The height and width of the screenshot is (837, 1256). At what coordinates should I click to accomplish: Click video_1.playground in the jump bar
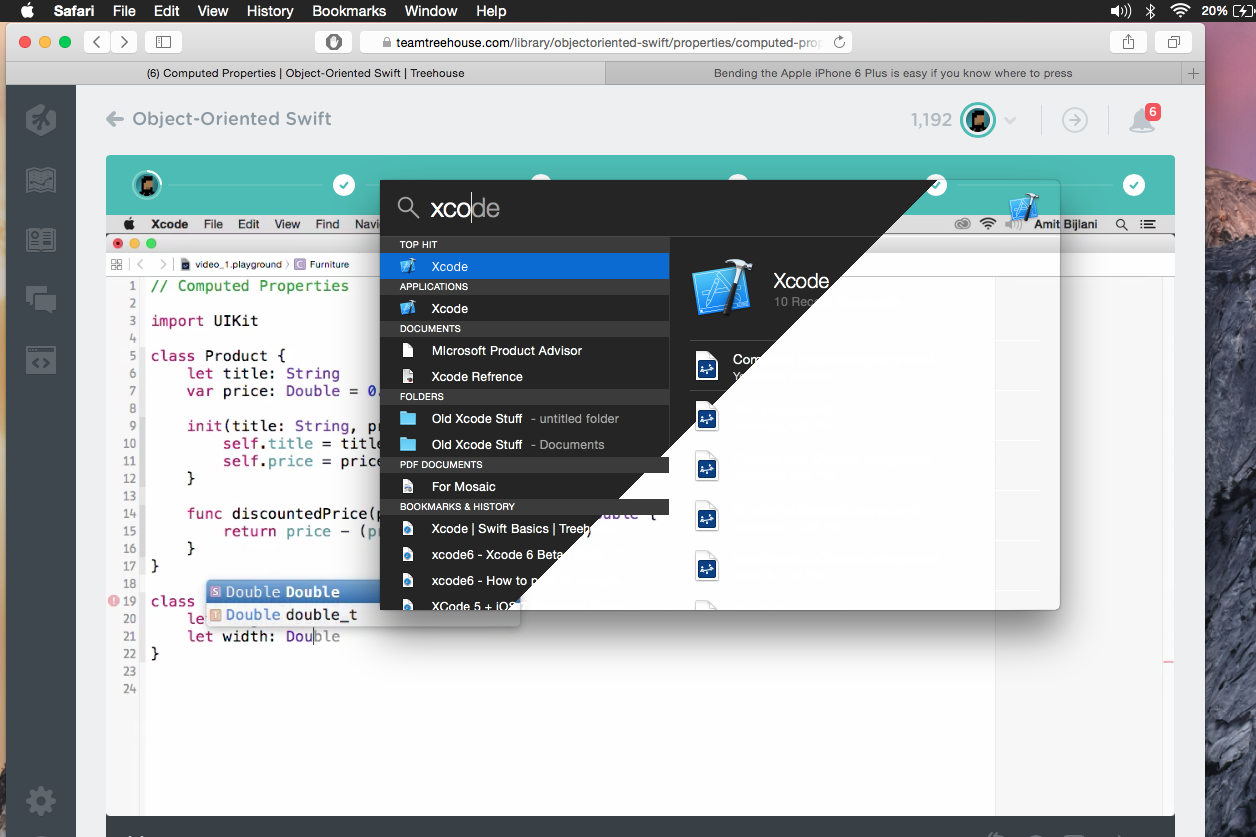[x=231, y=264]
